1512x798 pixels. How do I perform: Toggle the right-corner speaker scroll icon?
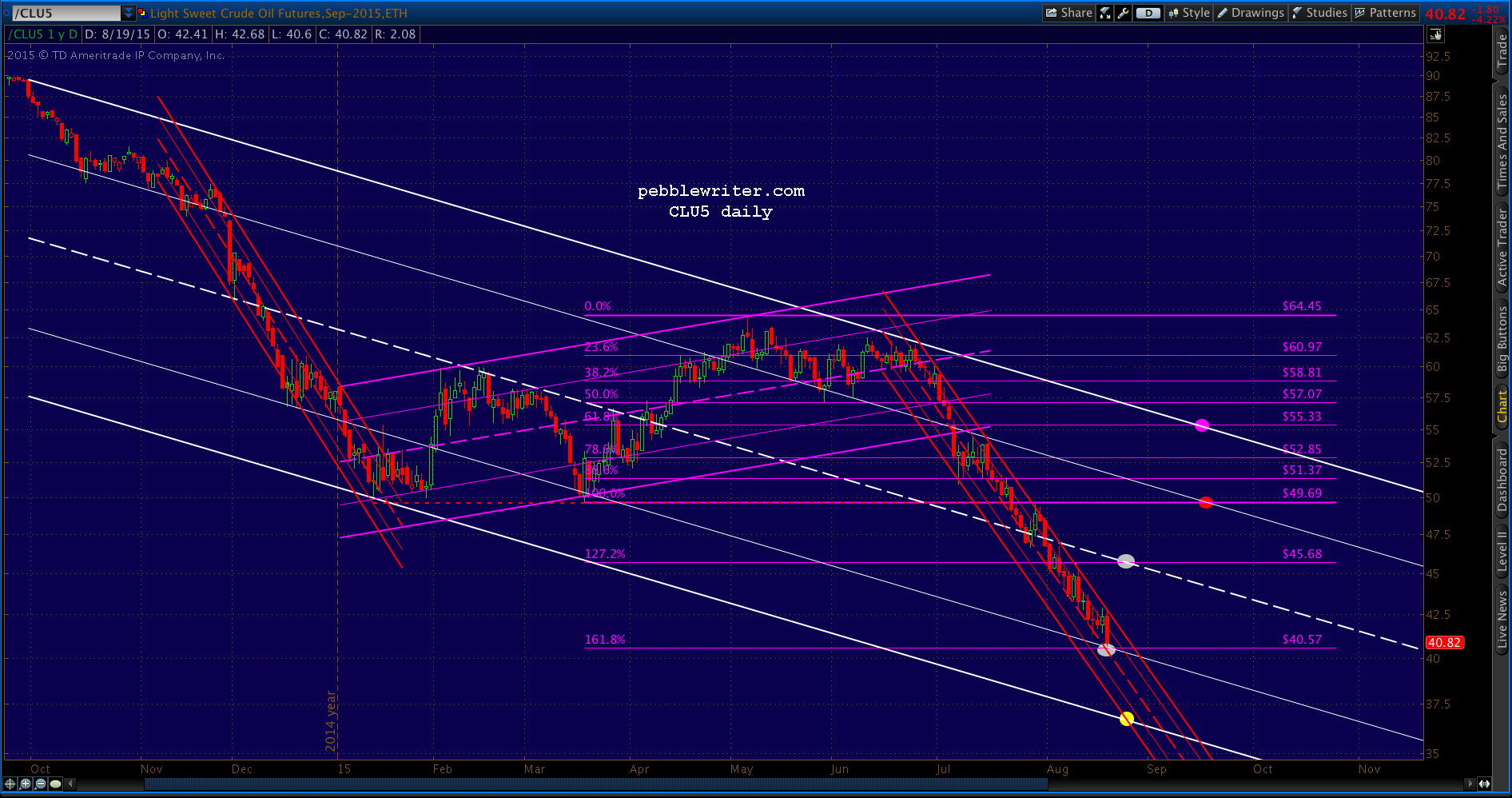click(x=1484, y=784)
